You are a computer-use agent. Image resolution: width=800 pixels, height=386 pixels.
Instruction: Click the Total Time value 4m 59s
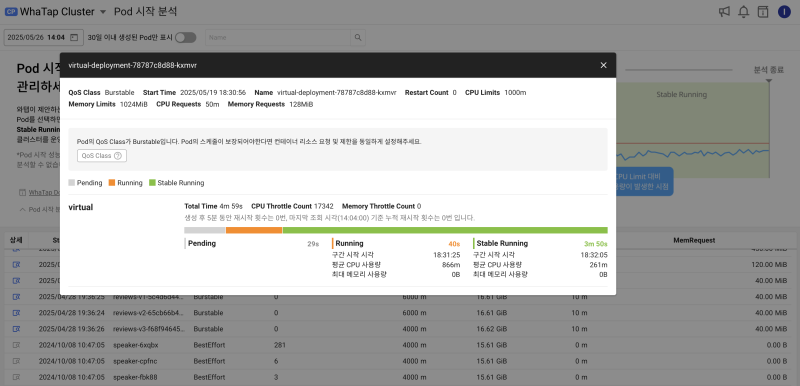pyautogui.click(x=232, y=207)
